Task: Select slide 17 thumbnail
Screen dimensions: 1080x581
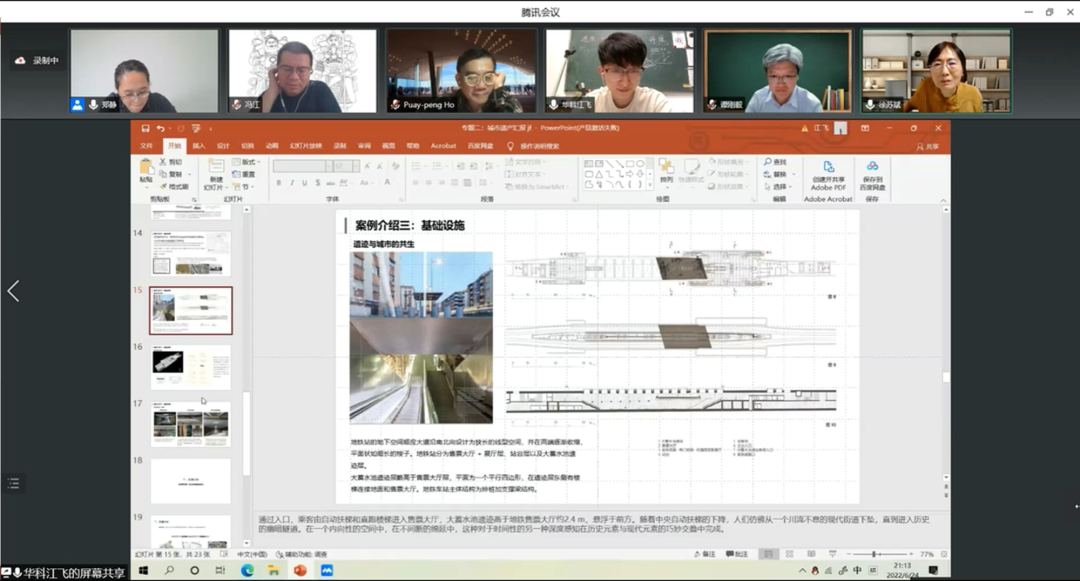Action: [x=191, y=424]
